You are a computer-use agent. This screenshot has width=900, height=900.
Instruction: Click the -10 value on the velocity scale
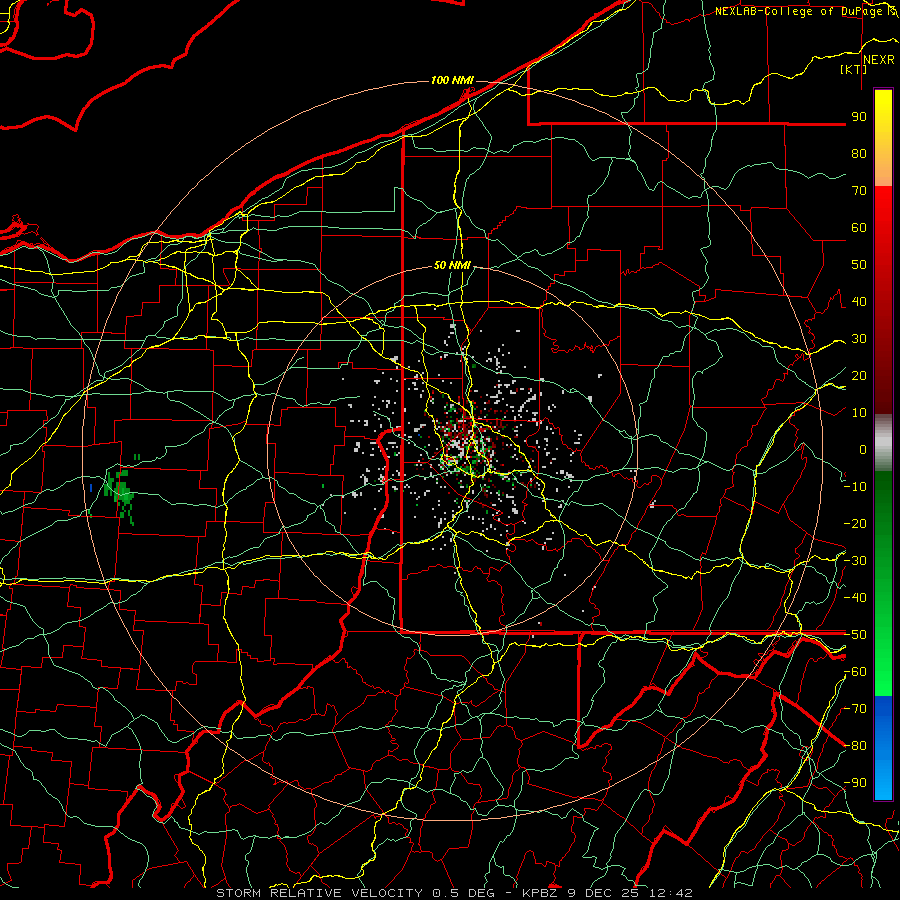855,487
